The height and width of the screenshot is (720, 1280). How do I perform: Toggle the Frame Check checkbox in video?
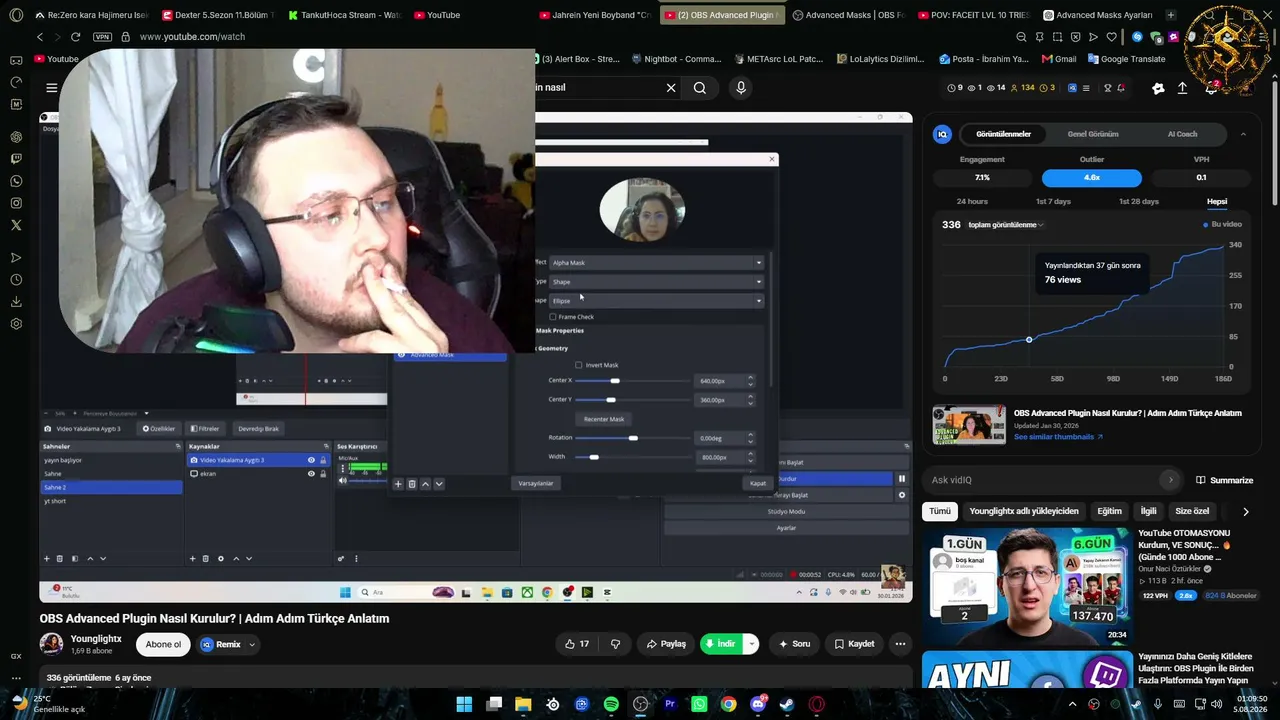coord(552,317)
